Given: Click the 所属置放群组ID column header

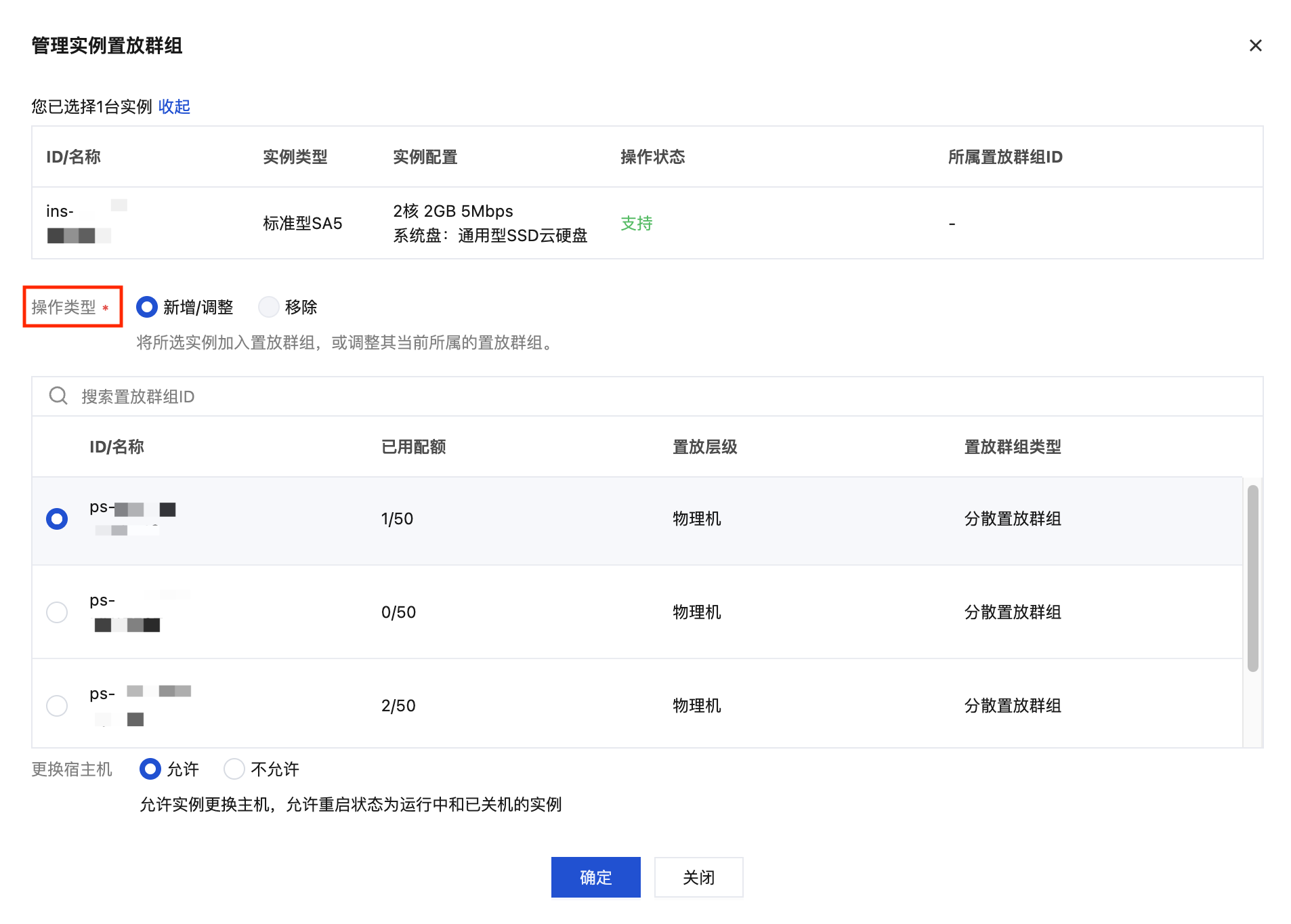Looking at the screenshot, I should 1004,157.
